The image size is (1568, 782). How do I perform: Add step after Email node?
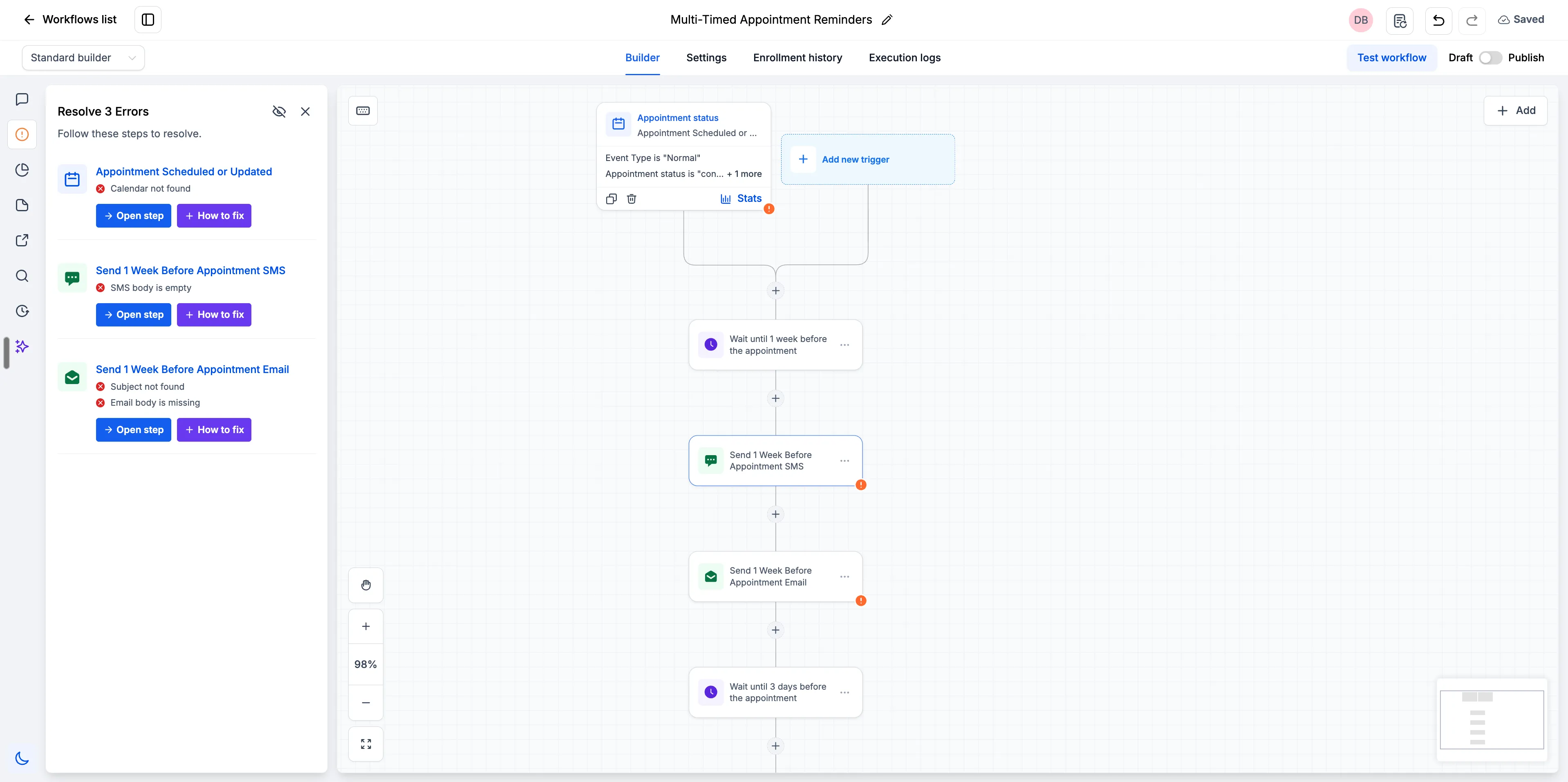pos(775,630)
